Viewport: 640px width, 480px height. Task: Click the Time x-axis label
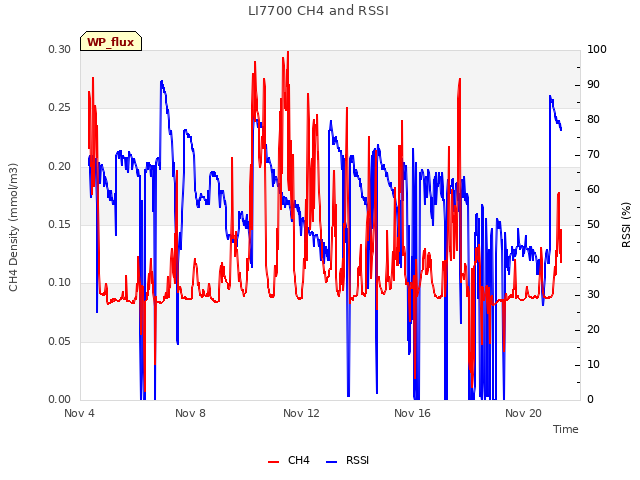pyautogui.click(x=566, y=429)
